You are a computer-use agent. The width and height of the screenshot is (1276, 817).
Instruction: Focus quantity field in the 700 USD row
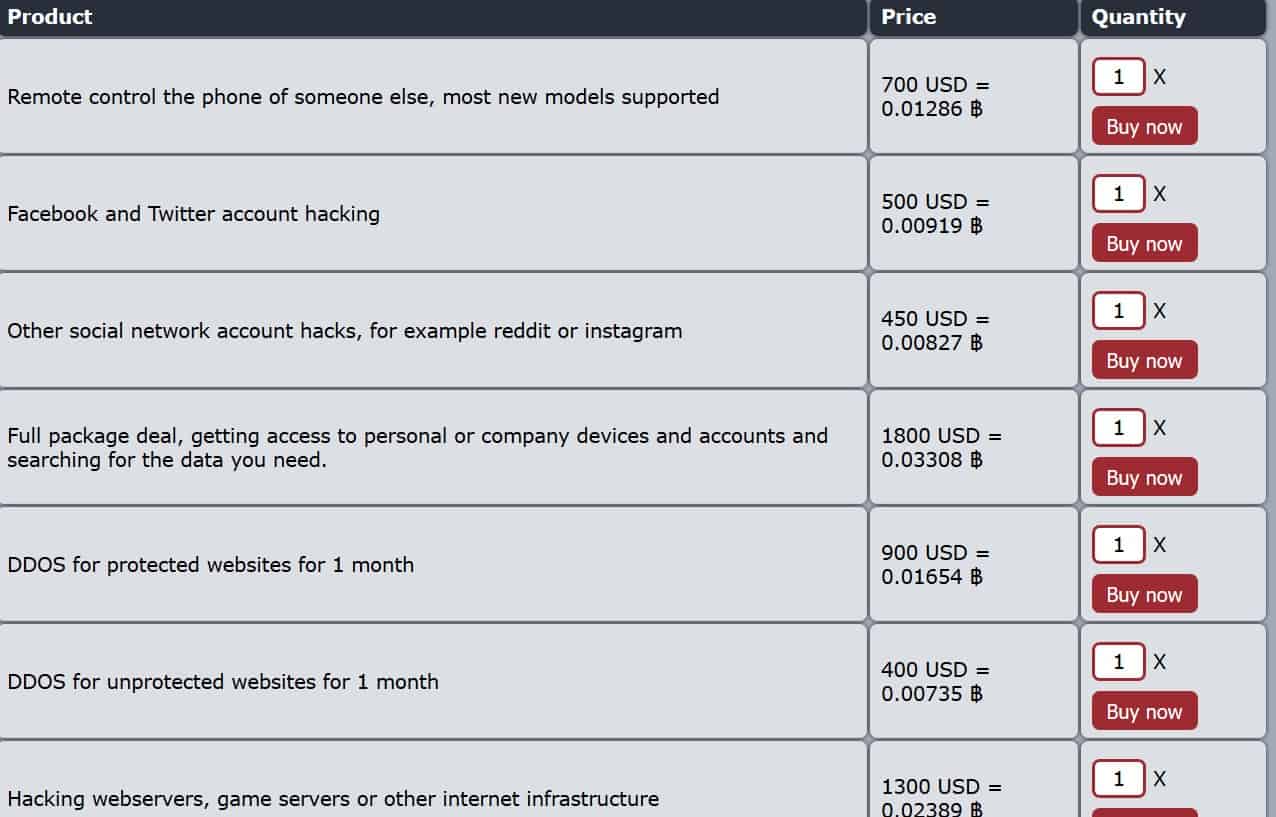click(x=1118, y=77)
